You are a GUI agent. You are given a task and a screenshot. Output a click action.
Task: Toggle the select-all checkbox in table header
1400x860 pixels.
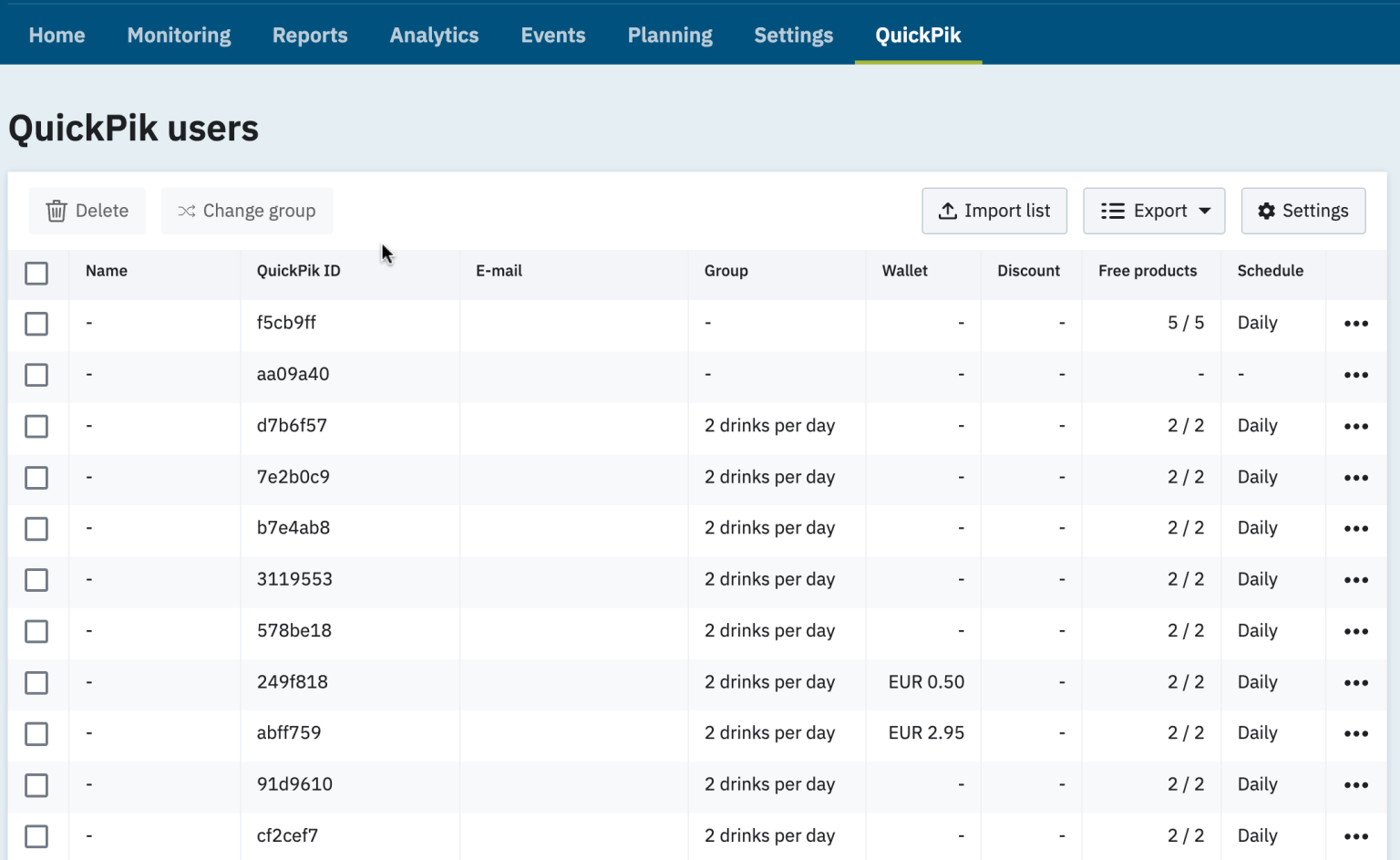coord(36,273)
